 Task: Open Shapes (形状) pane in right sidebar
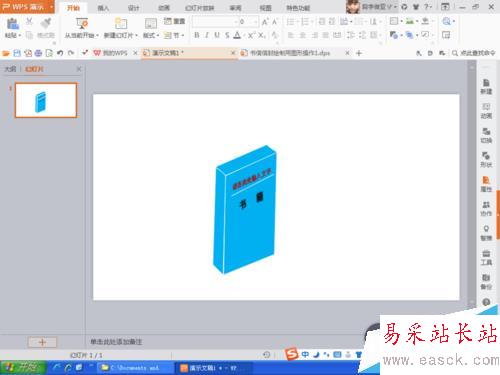[x=486, y=160]
